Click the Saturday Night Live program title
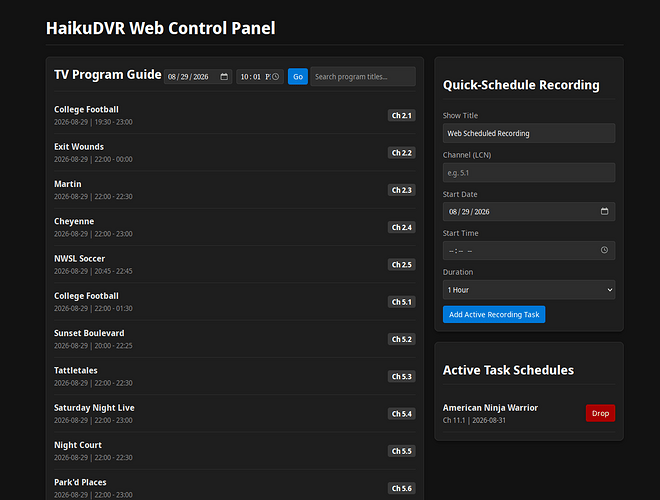660x500 pixels. [94, 408]
